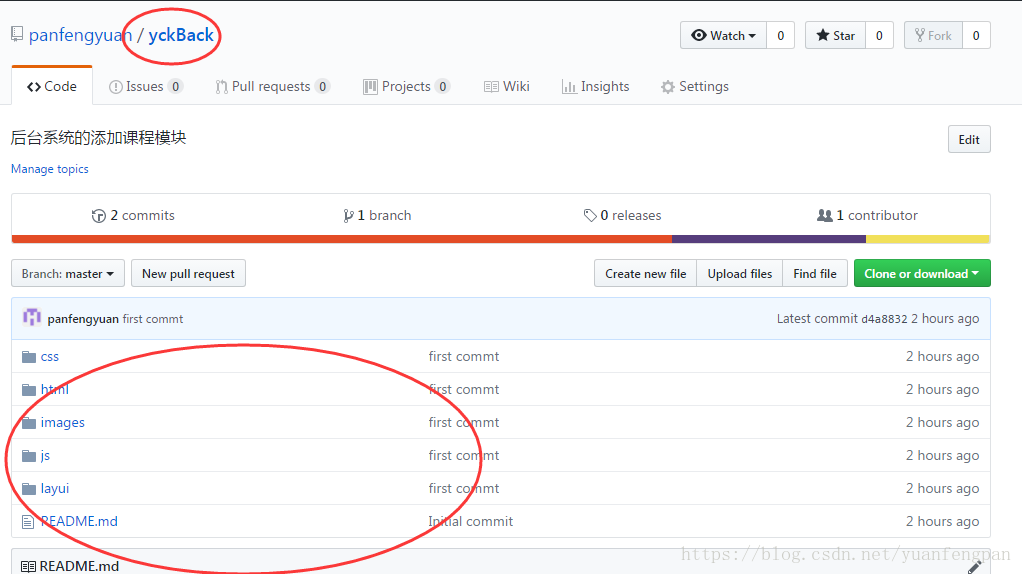
Task: Click the folder icon of the css row
Action: pyautogui.click(x=29, y=356)
